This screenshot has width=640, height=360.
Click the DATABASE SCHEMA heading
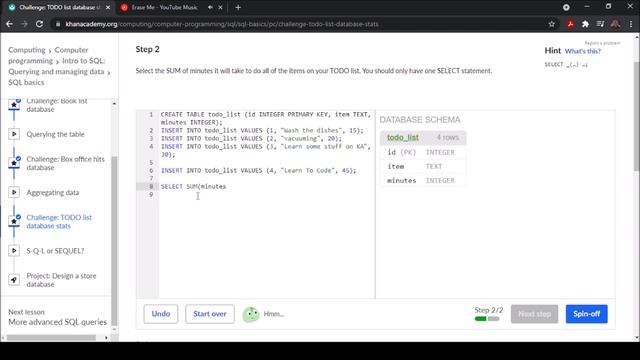pyautogui.click(x=420, y=120)
